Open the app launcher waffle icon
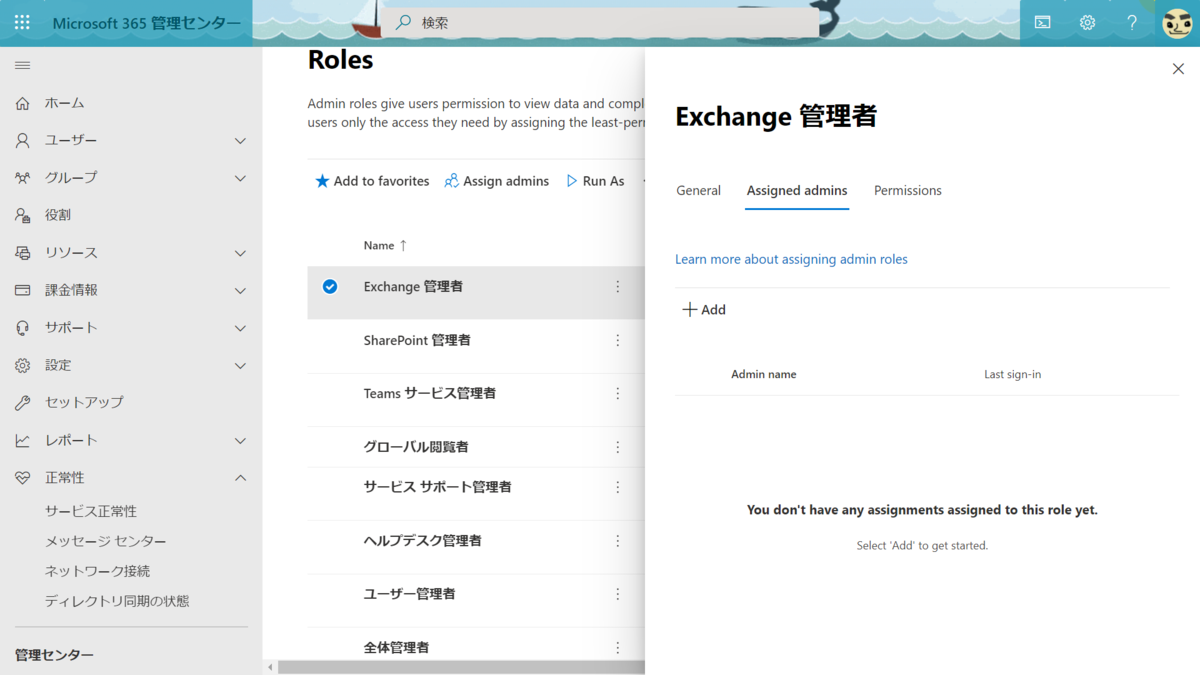 pos(22,22)
